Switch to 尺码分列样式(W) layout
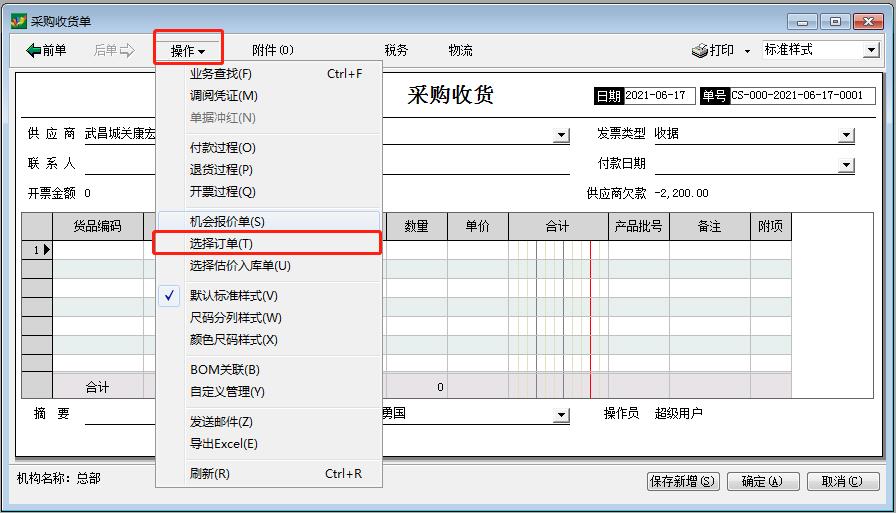The image size is (896, 513). tap(269, 318)
